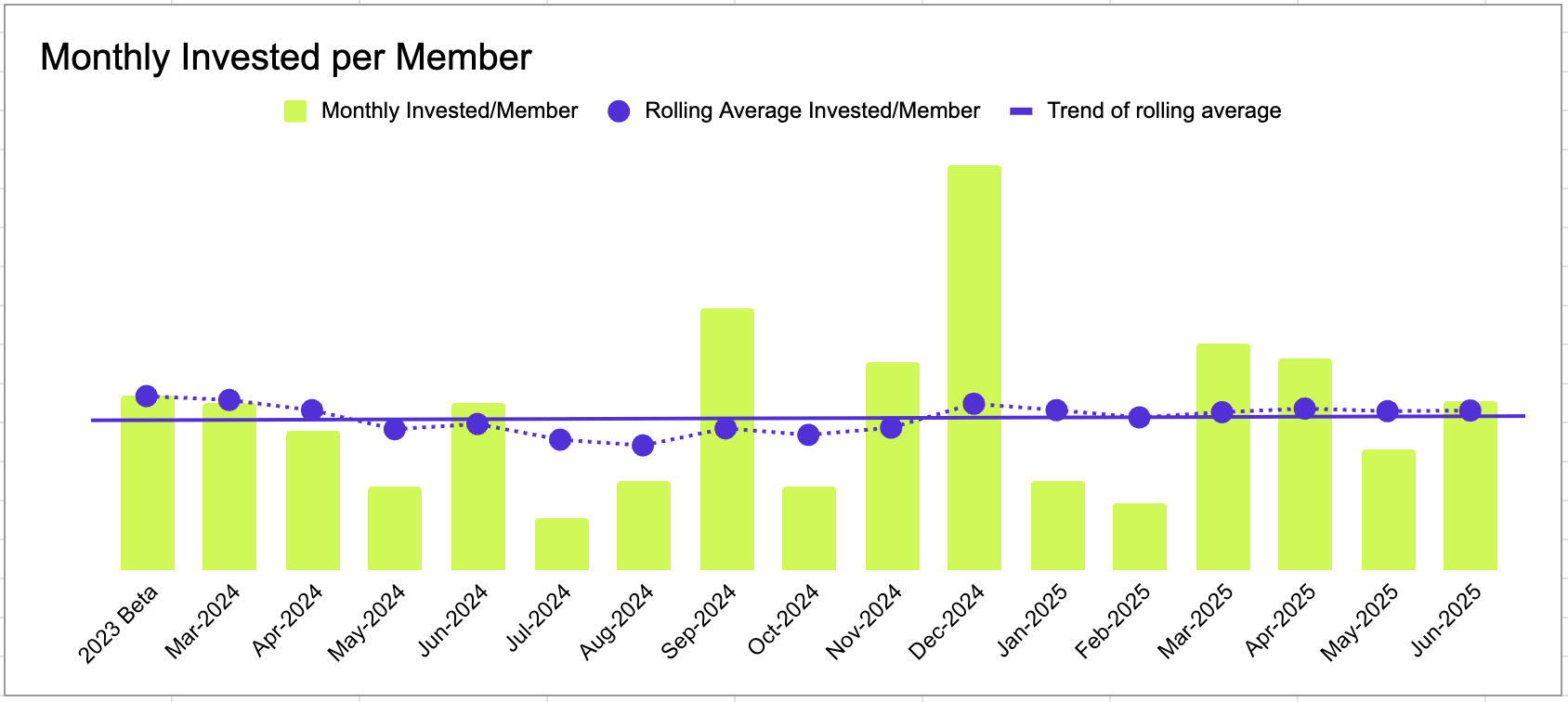Select the Feb-2025 green bar
The height and width of the screenshot is (702, 1568).
pyautogui.click(x=1140, y=537)
